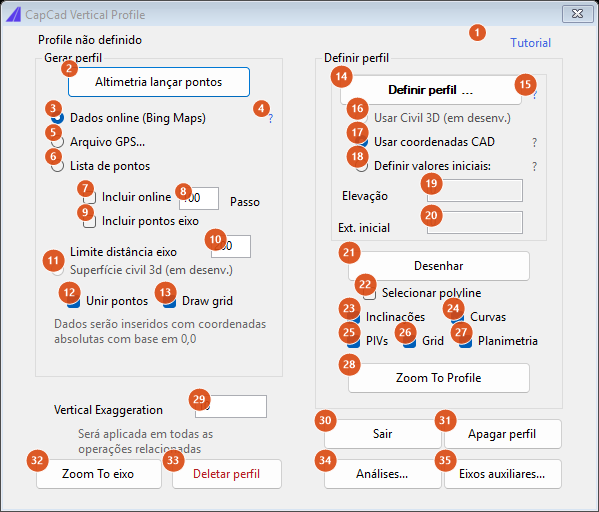Open the Análises dialog button

[382, 474]
